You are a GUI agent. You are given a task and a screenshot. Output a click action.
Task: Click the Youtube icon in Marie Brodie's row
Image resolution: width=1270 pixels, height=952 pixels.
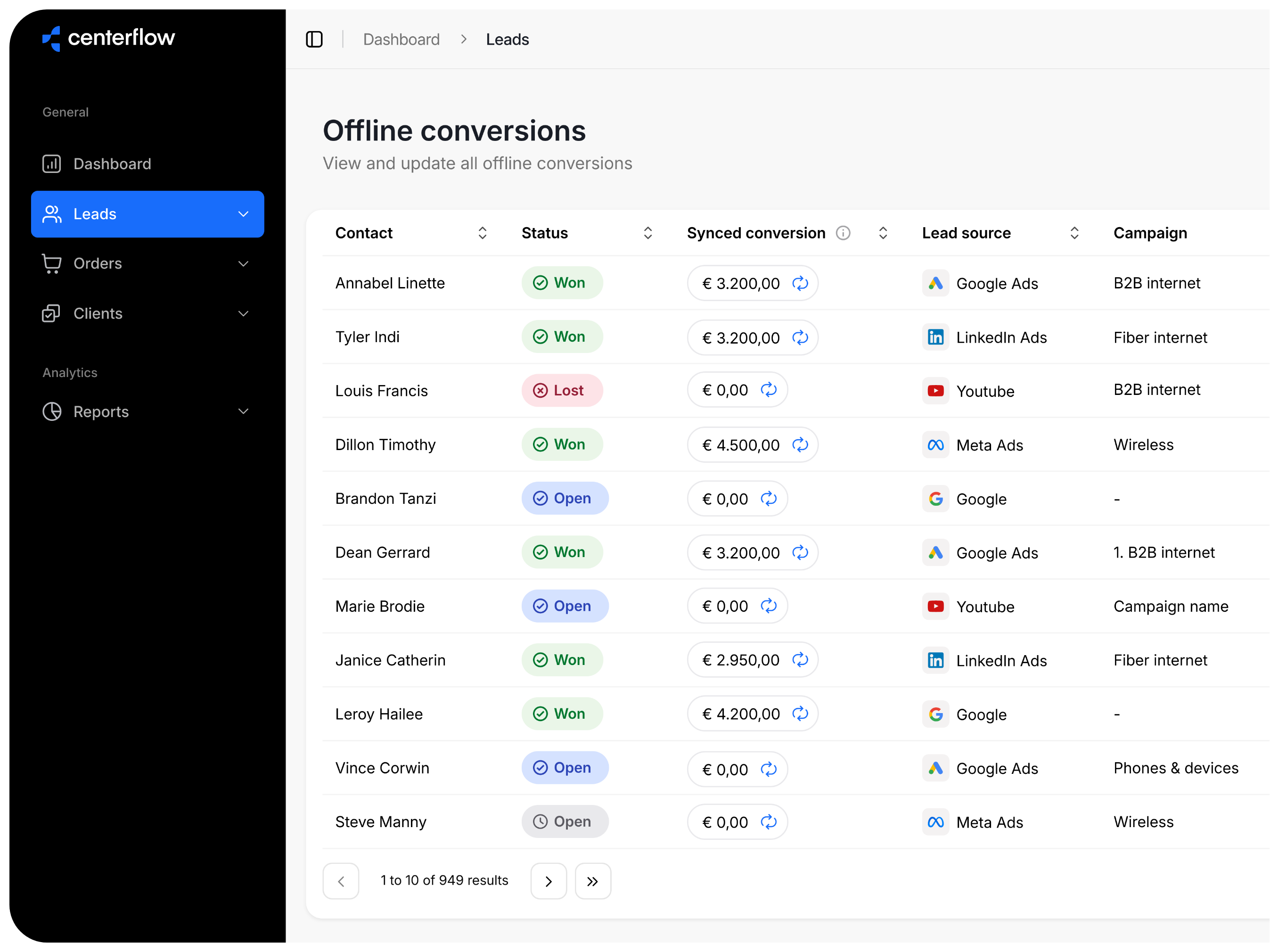point(935,607)
